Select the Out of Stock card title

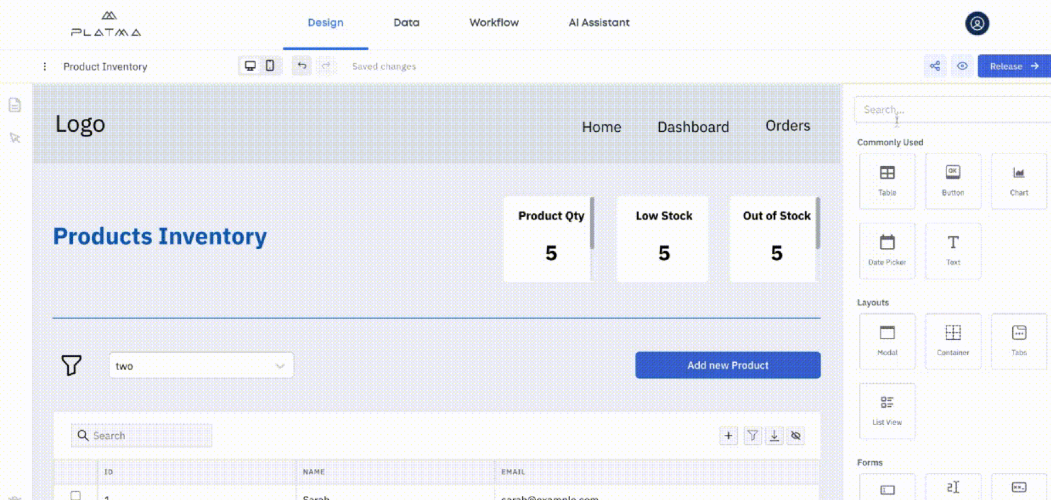point(777,216)
